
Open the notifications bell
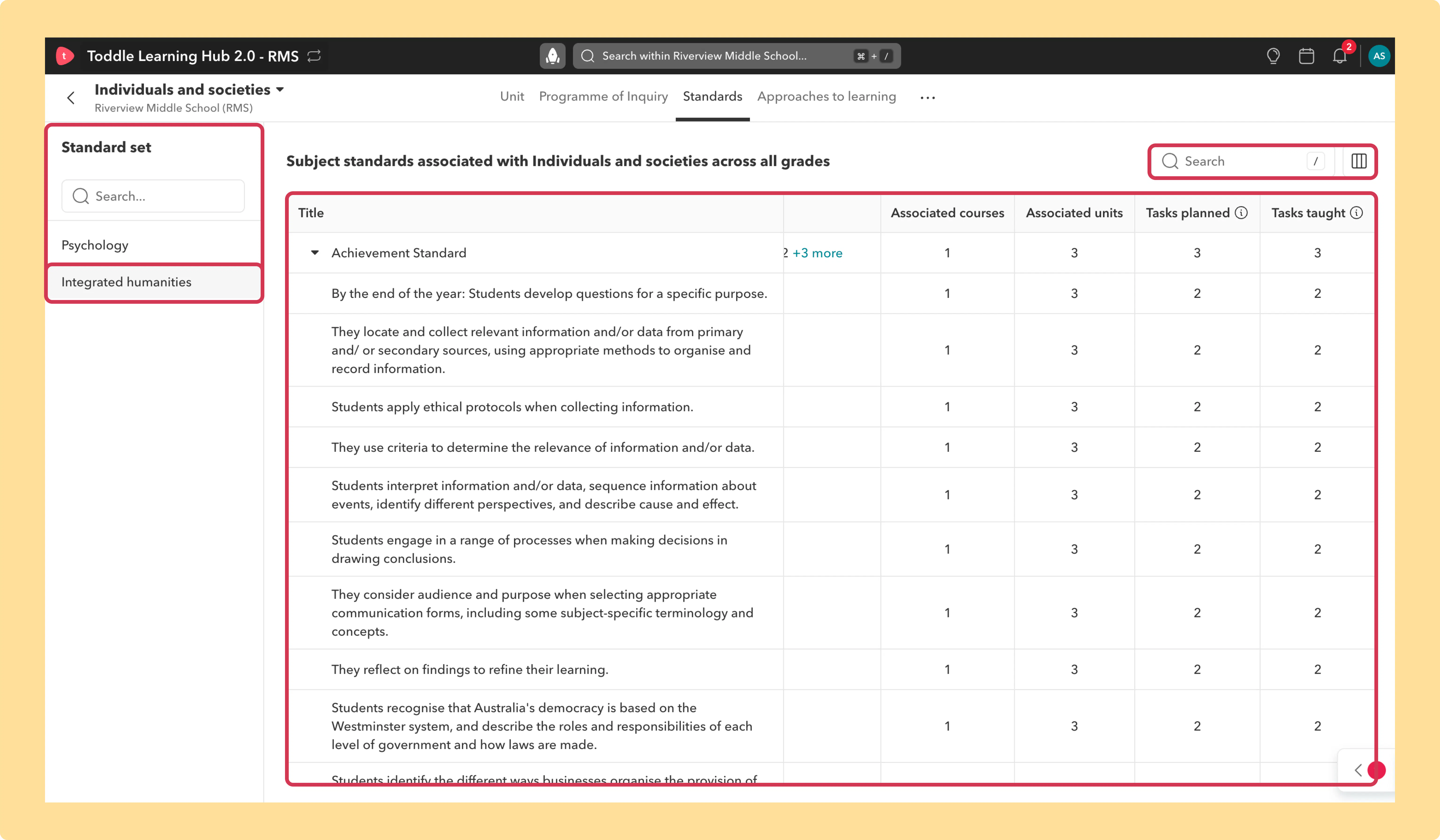click(1339, 56)
